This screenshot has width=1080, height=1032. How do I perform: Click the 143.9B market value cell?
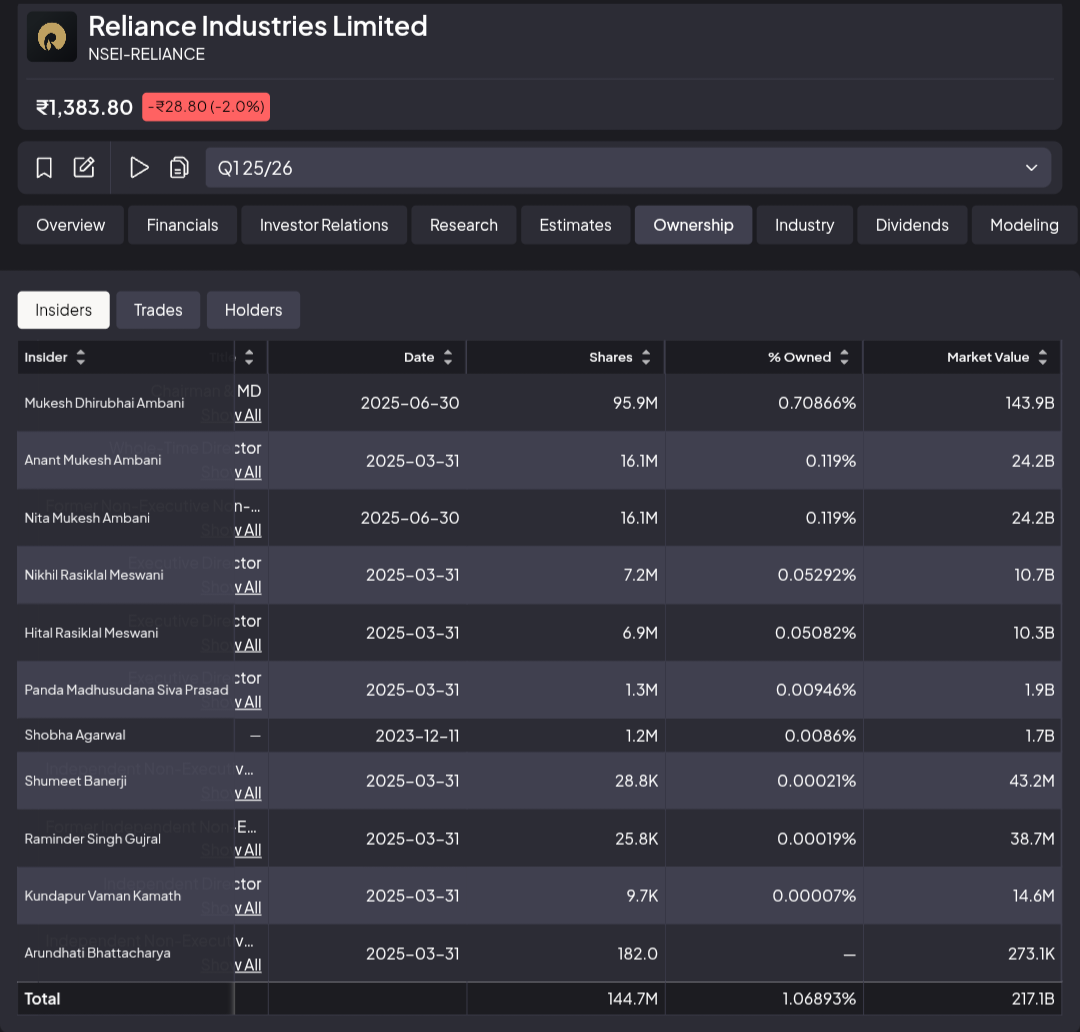pyautogui.click(x=1030, y=403)
